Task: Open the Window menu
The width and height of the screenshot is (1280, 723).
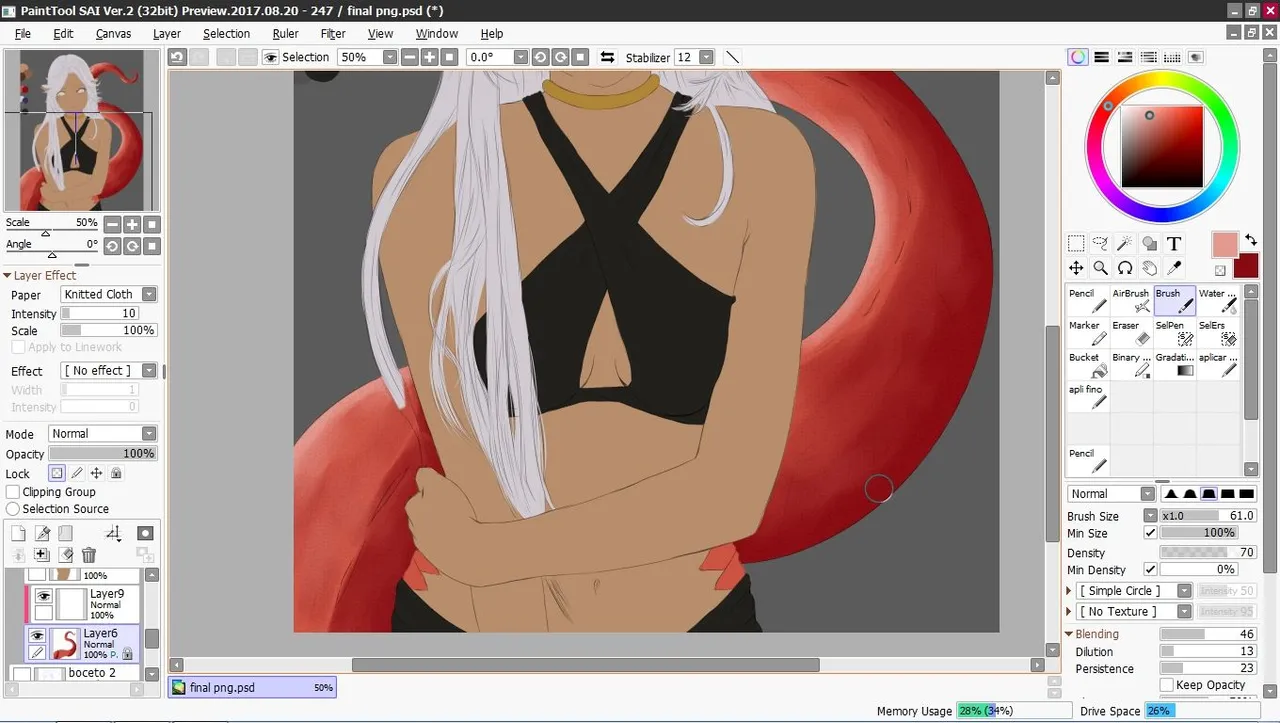Action: (437, 34)
